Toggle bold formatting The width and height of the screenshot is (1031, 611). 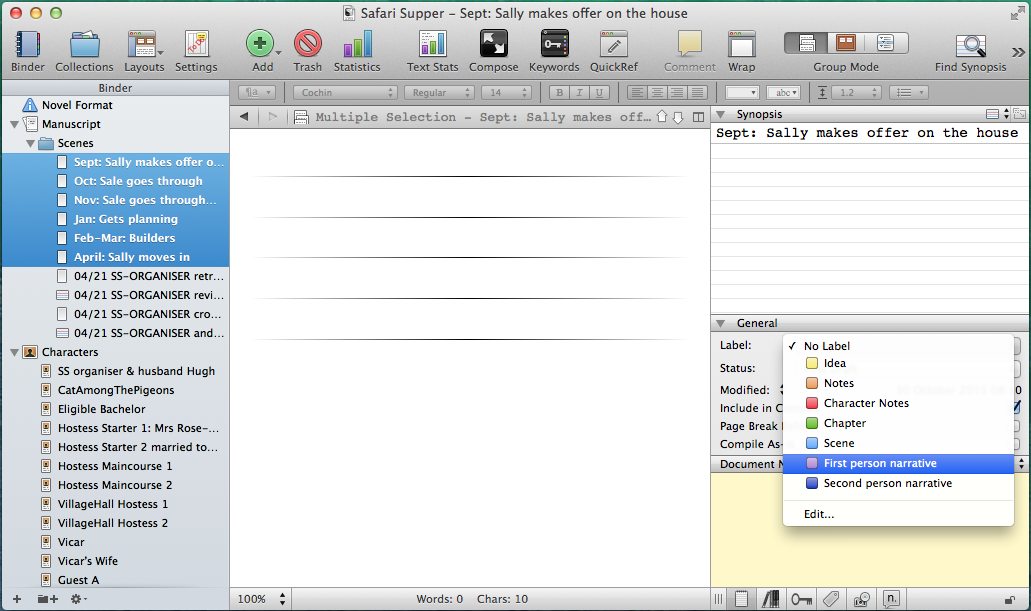pos(560,93)
